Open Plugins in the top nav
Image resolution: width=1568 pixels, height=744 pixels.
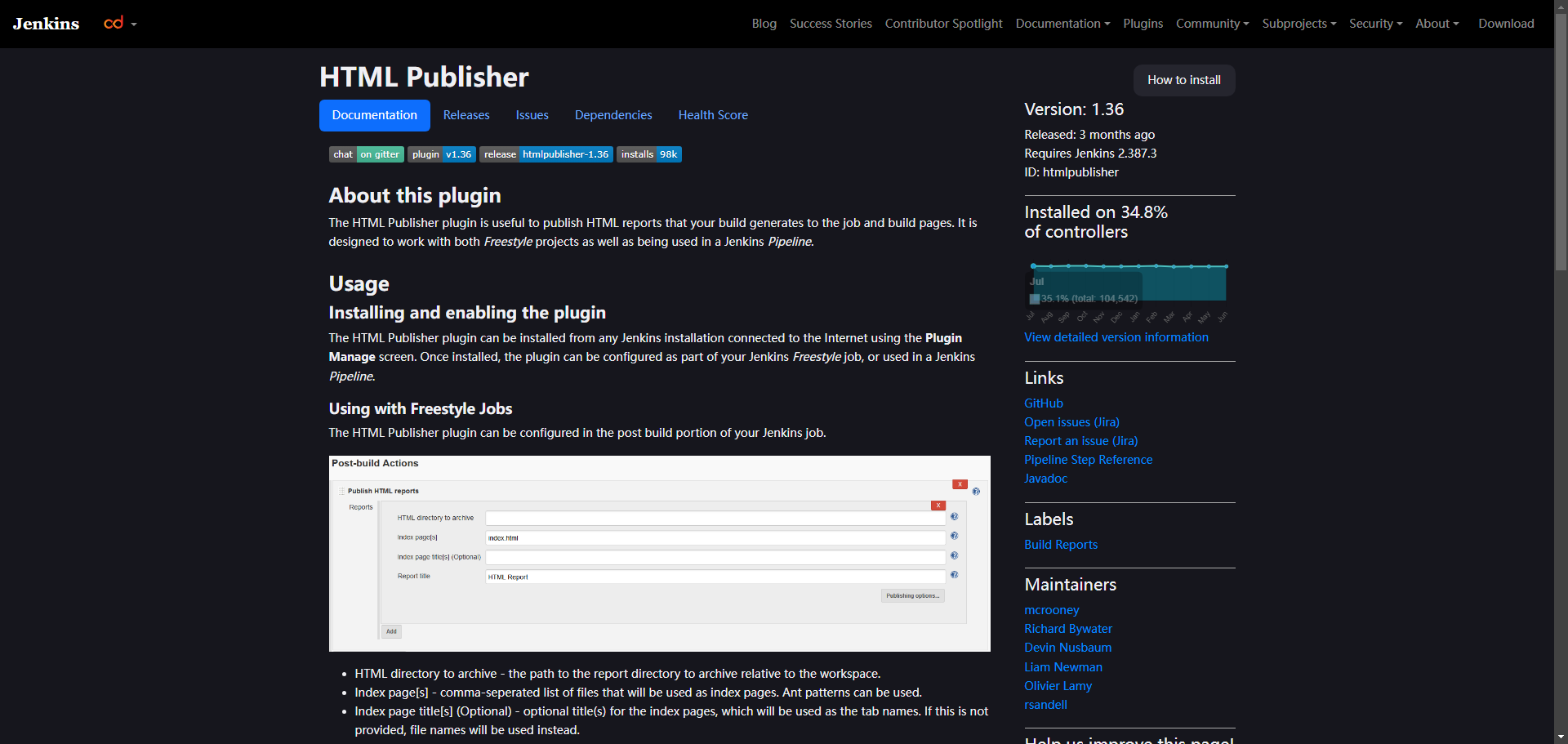pos(1143,24)
